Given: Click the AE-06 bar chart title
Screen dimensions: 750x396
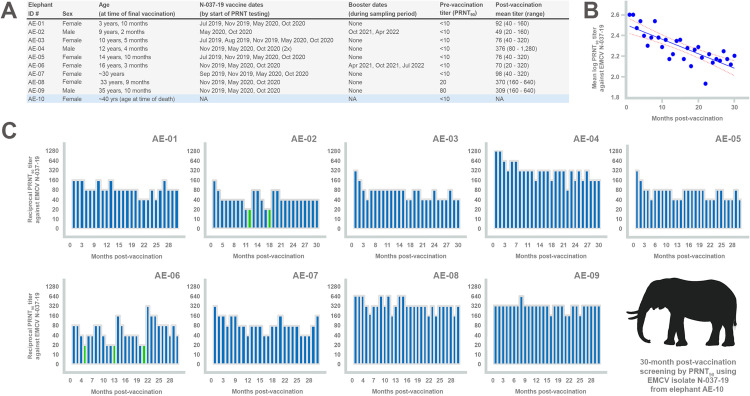Looking at the screenshot, I should coord(166,275).
